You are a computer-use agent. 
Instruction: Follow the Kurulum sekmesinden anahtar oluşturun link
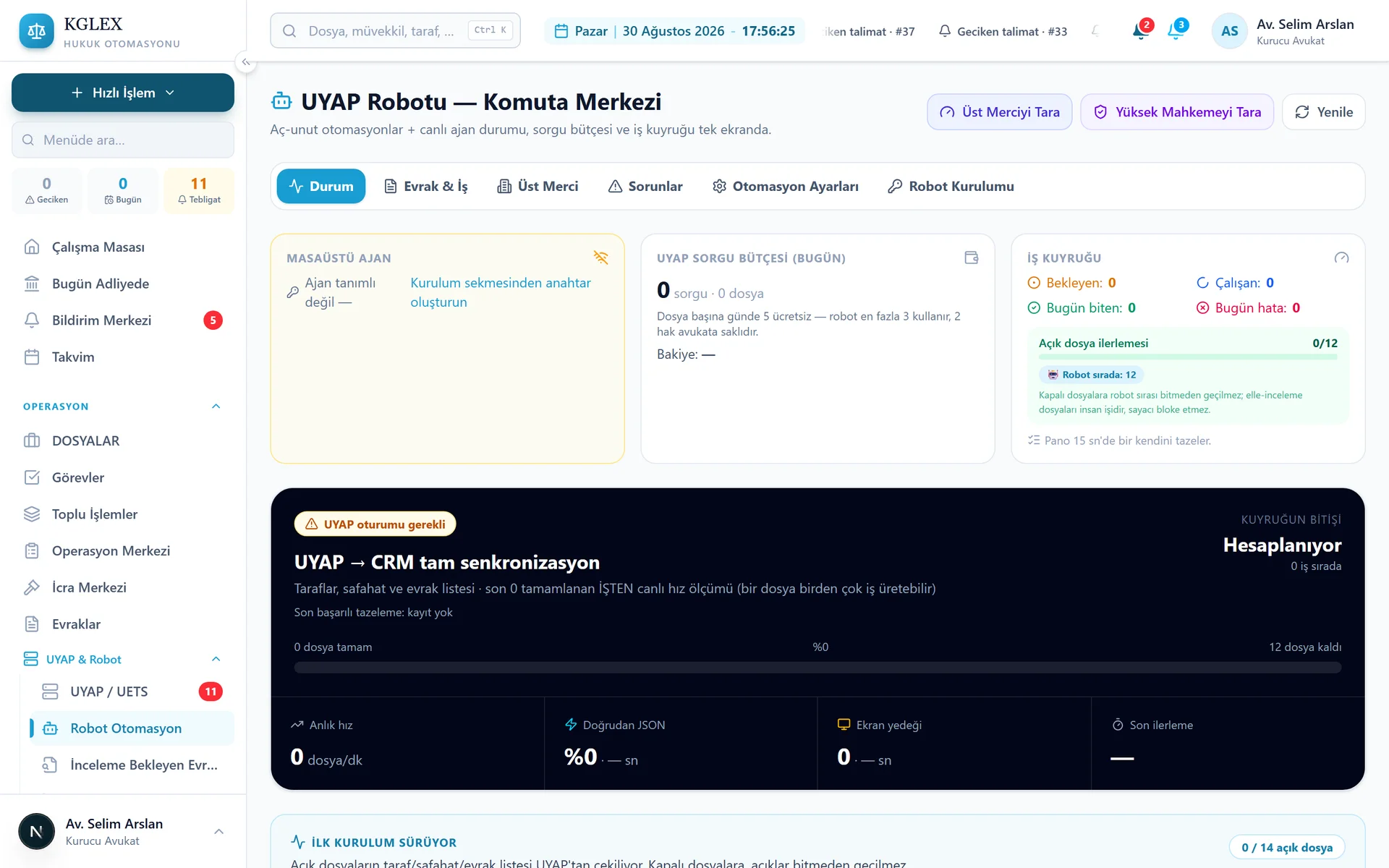pos(501,292)
